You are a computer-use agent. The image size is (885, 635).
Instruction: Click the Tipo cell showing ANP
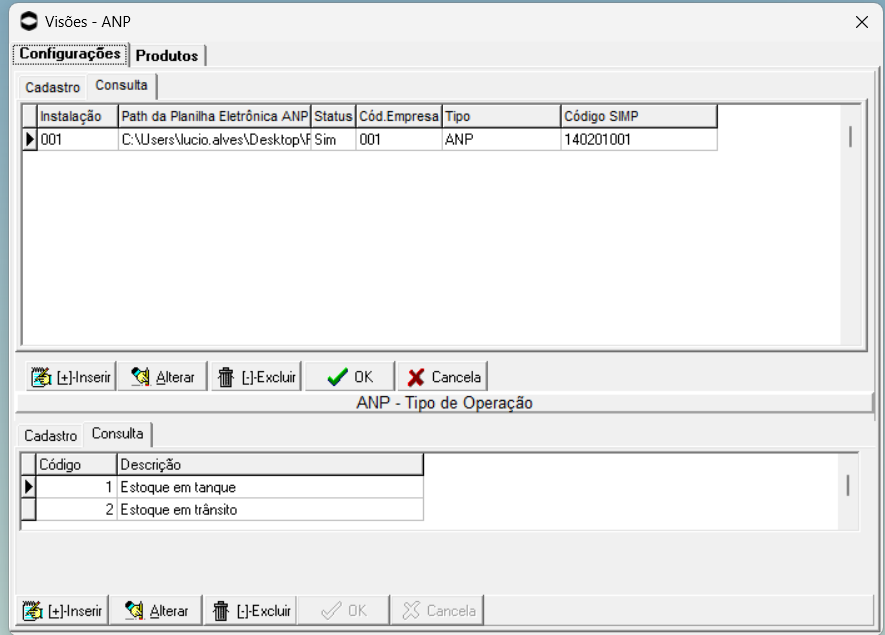point(501,139)
